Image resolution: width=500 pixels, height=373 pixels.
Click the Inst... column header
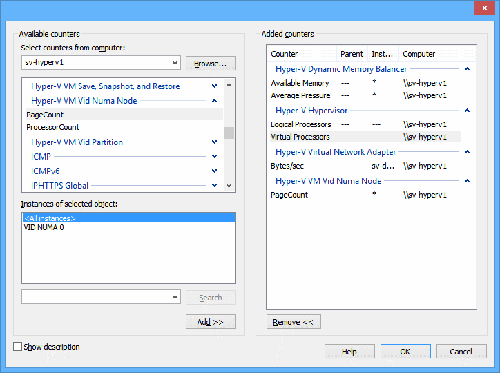tap(383, 54)
